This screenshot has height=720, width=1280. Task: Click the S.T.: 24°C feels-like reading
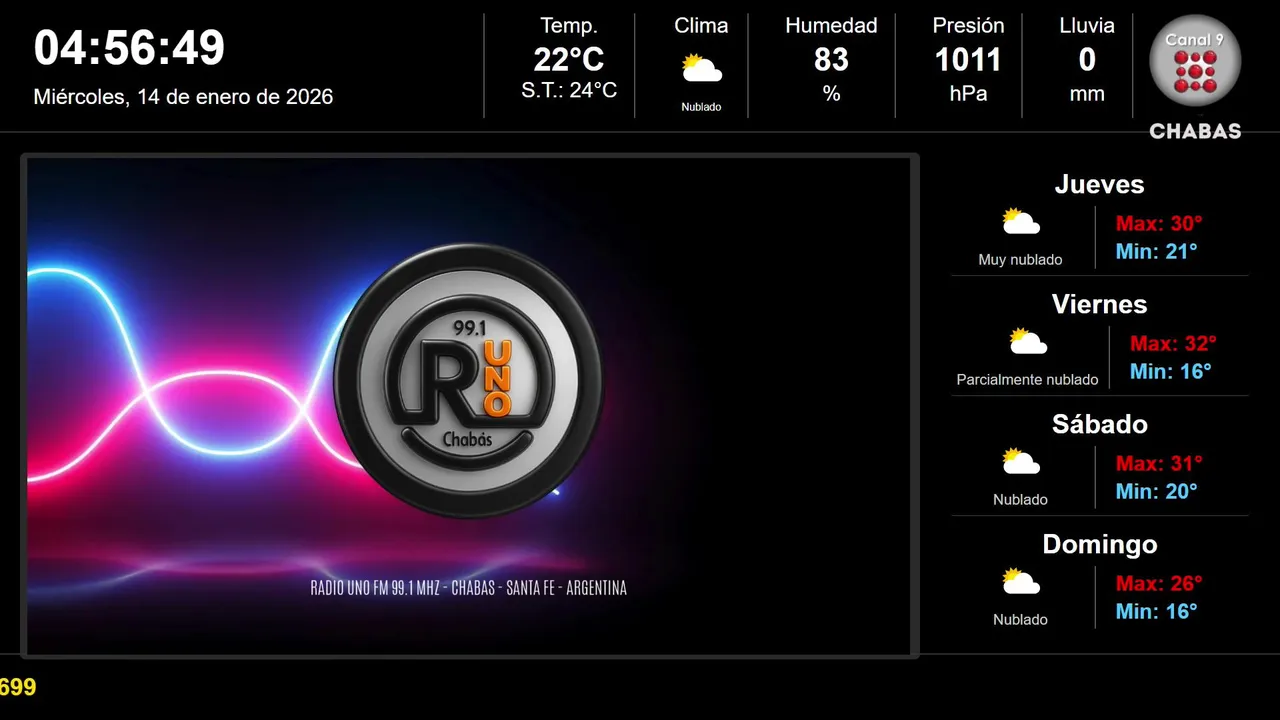(569, 90)
